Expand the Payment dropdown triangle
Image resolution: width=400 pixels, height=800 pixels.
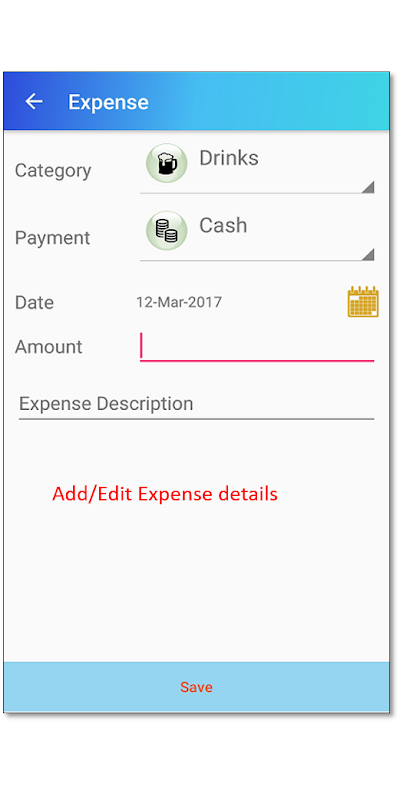point(368,255)
